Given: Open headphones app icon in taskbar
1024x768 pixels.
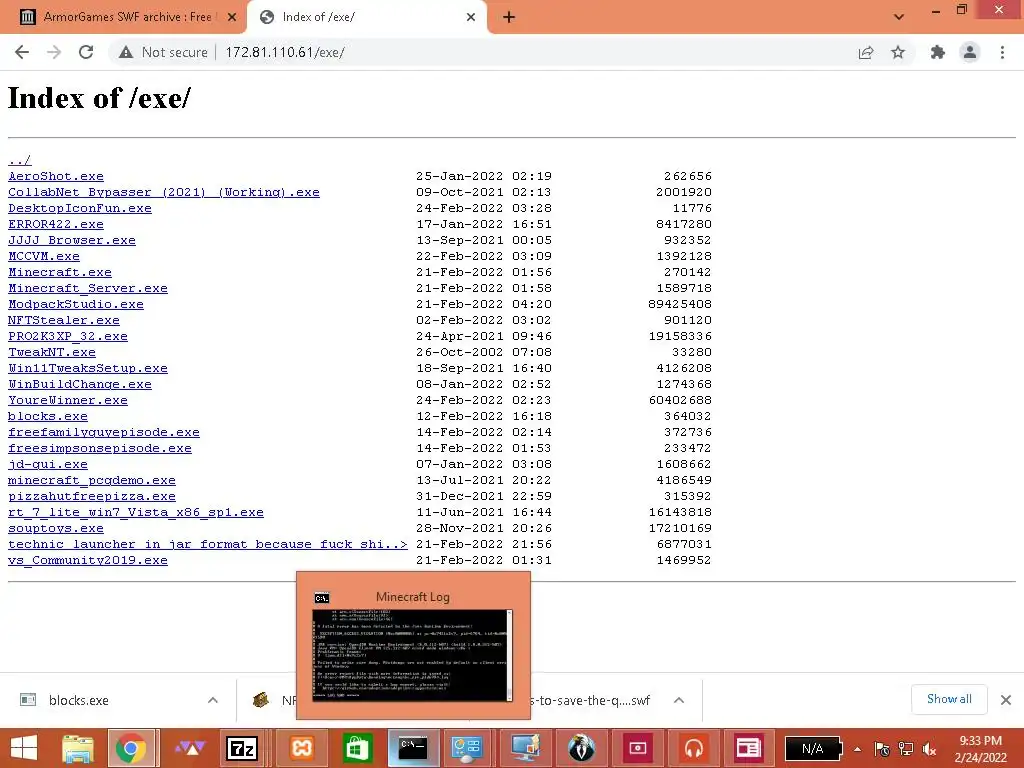Looking at the screenshot, I should pos(694,748).
